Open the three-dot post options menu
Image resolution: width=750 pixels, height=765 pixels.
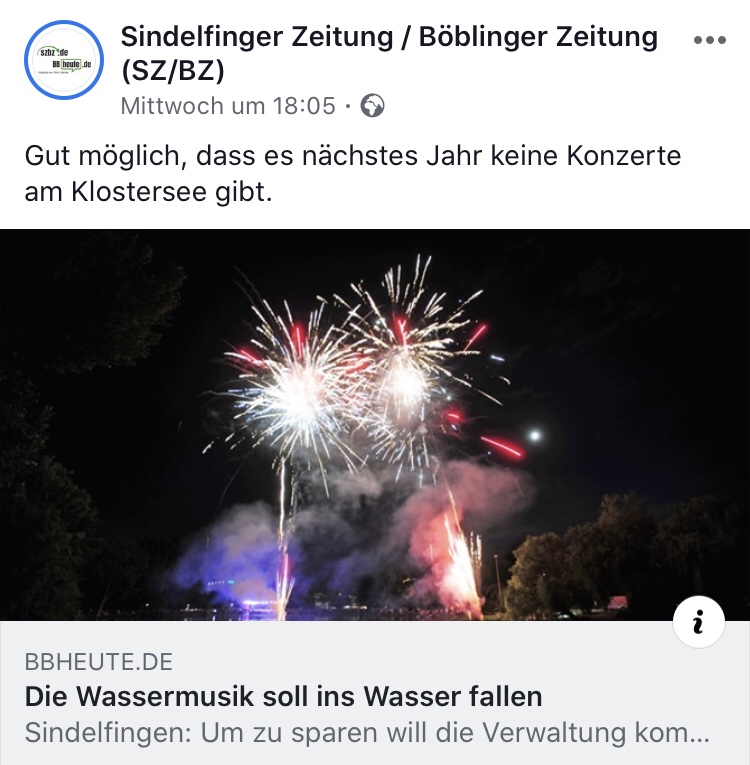click(710, 40)
